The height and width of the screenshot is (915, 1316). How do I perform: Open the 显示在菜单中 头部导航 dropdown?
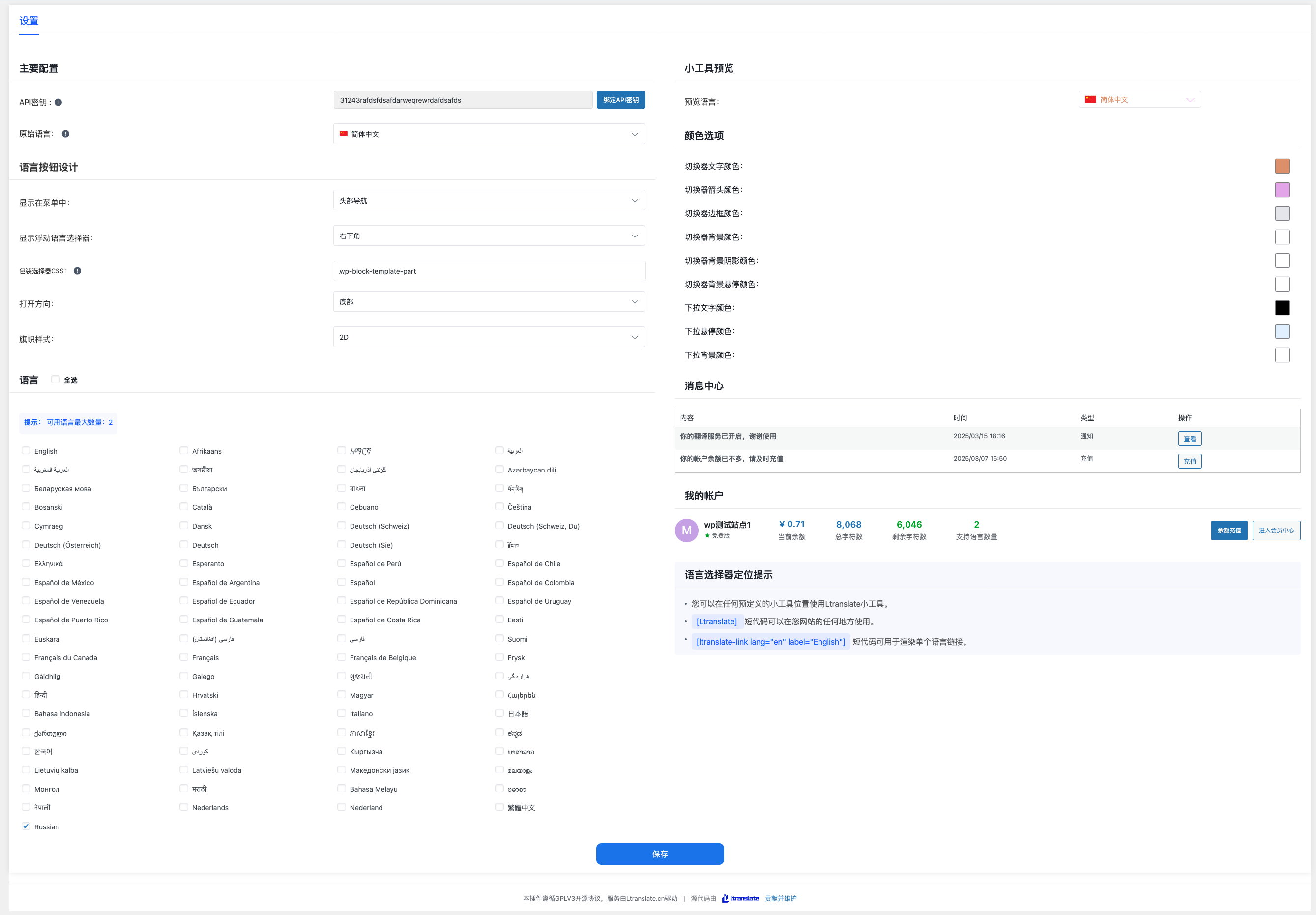click(489, 201)
